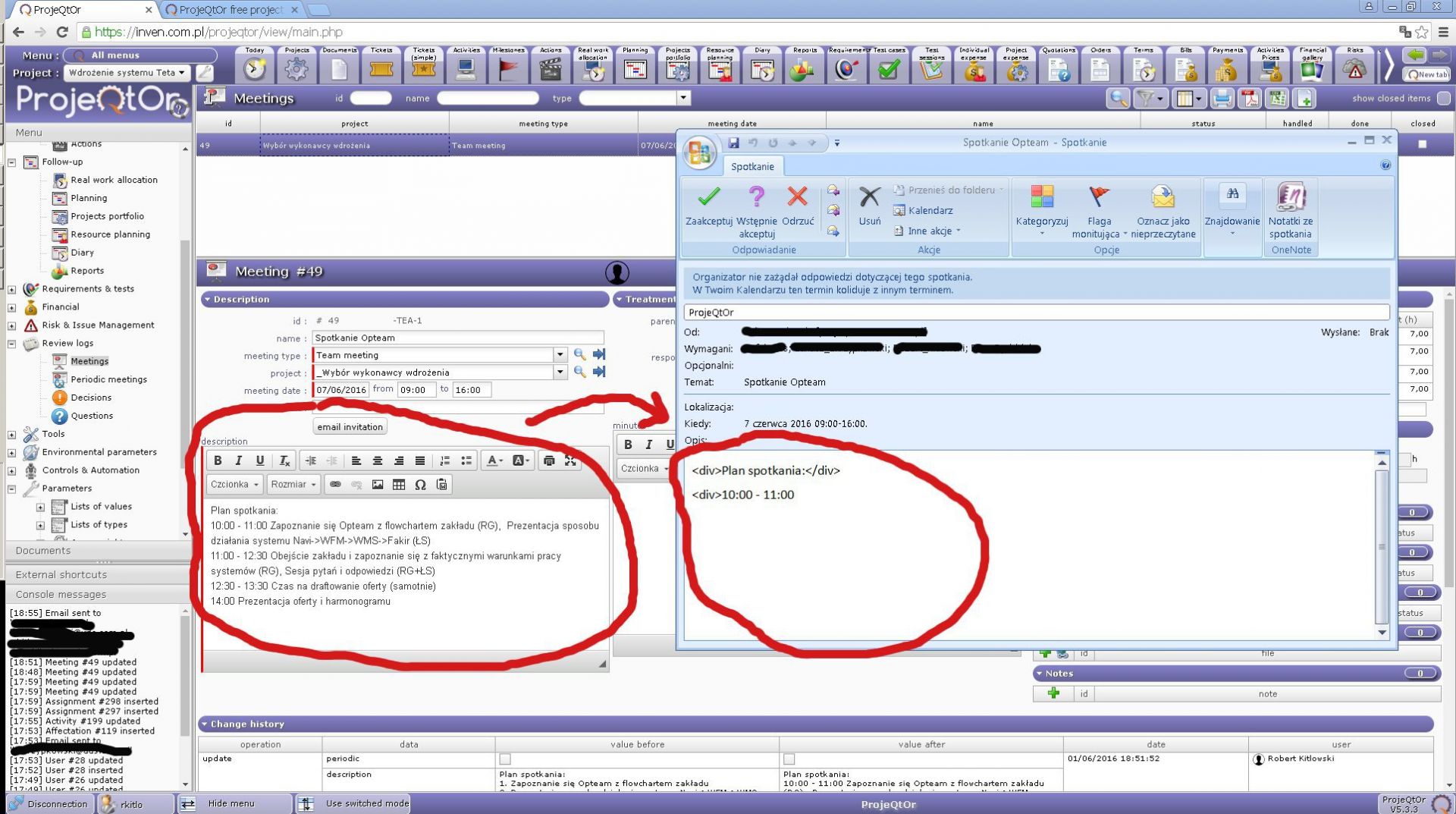Accept the meeting with Zaakceptuj
Viewport: 1456px width, 814px height.
[x=709, y=207]
